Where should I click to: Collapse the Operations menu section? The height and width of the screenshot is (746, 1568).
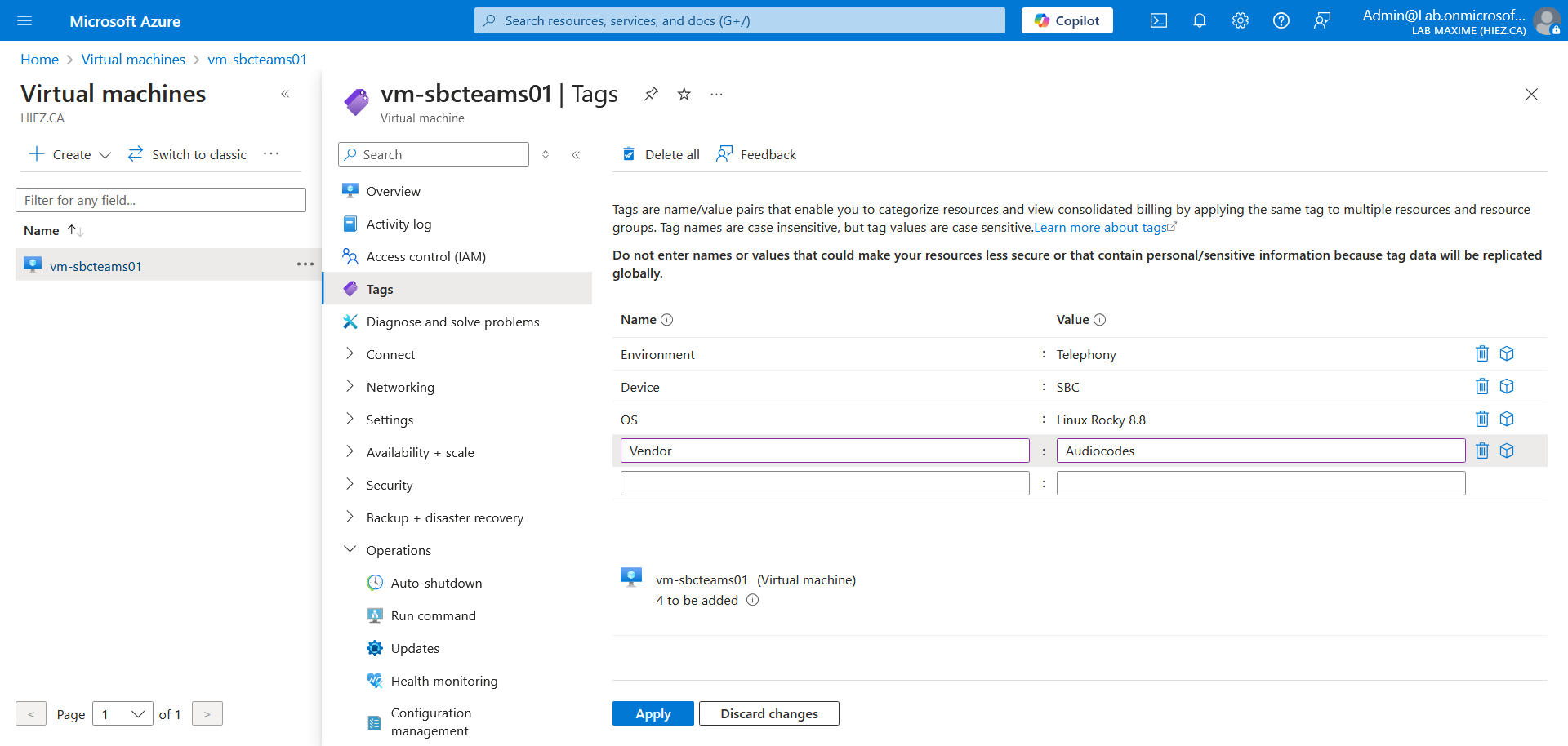(x=399, y=550)
